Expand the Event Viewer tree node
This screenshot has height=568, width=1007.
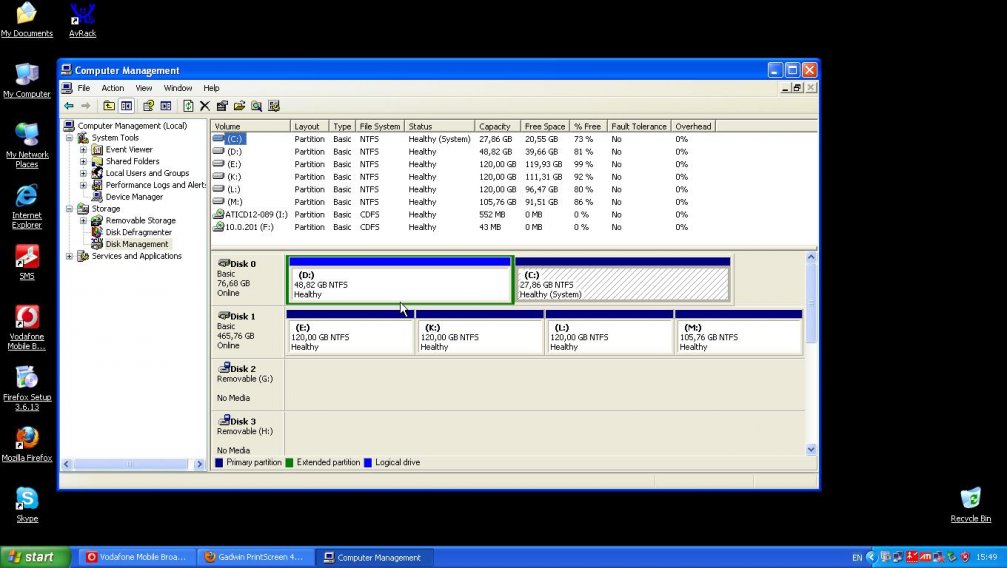[x=83, y=150]
